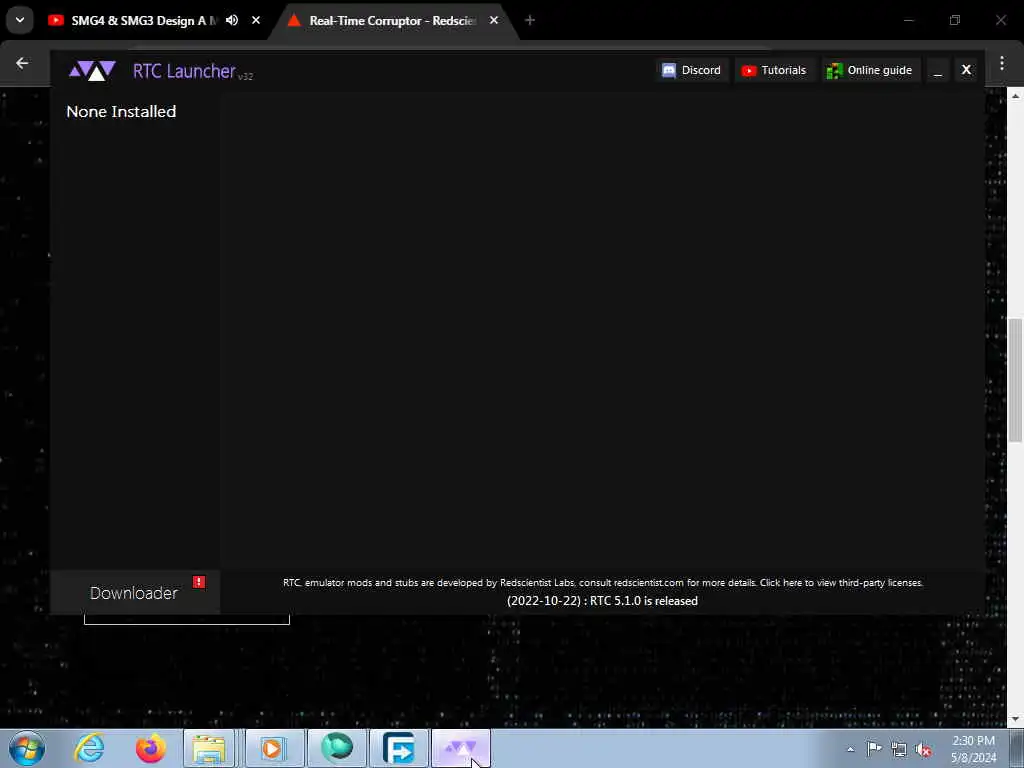The image size is (1024, 768).
Task: Minimize the RTC Launcher window
Action: point(938,70)
